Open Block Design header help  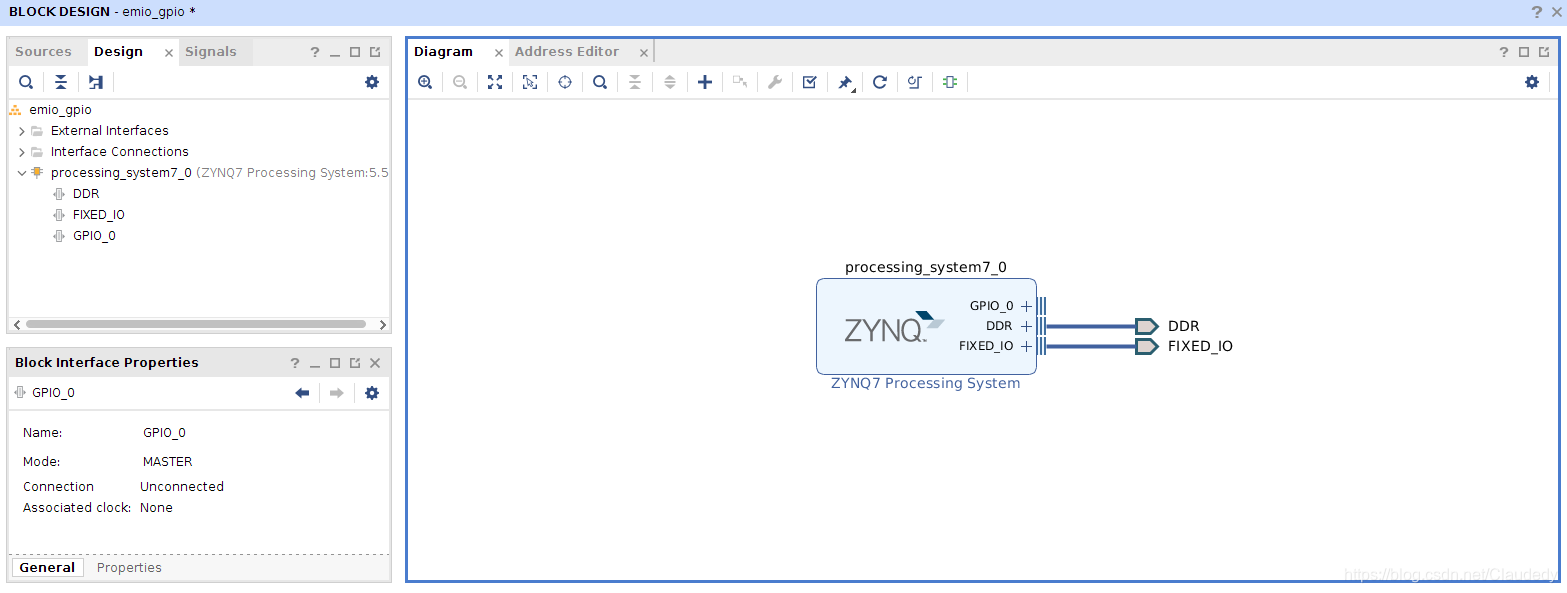pyautogui.click(x=1536, y=12)
